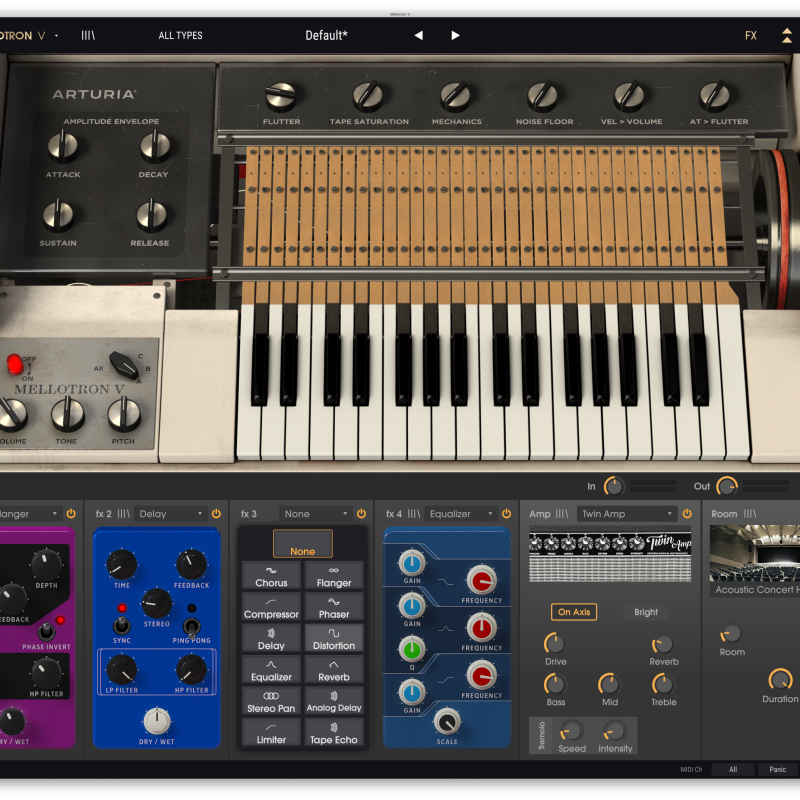Open the FX panel tab

point(751,35)
